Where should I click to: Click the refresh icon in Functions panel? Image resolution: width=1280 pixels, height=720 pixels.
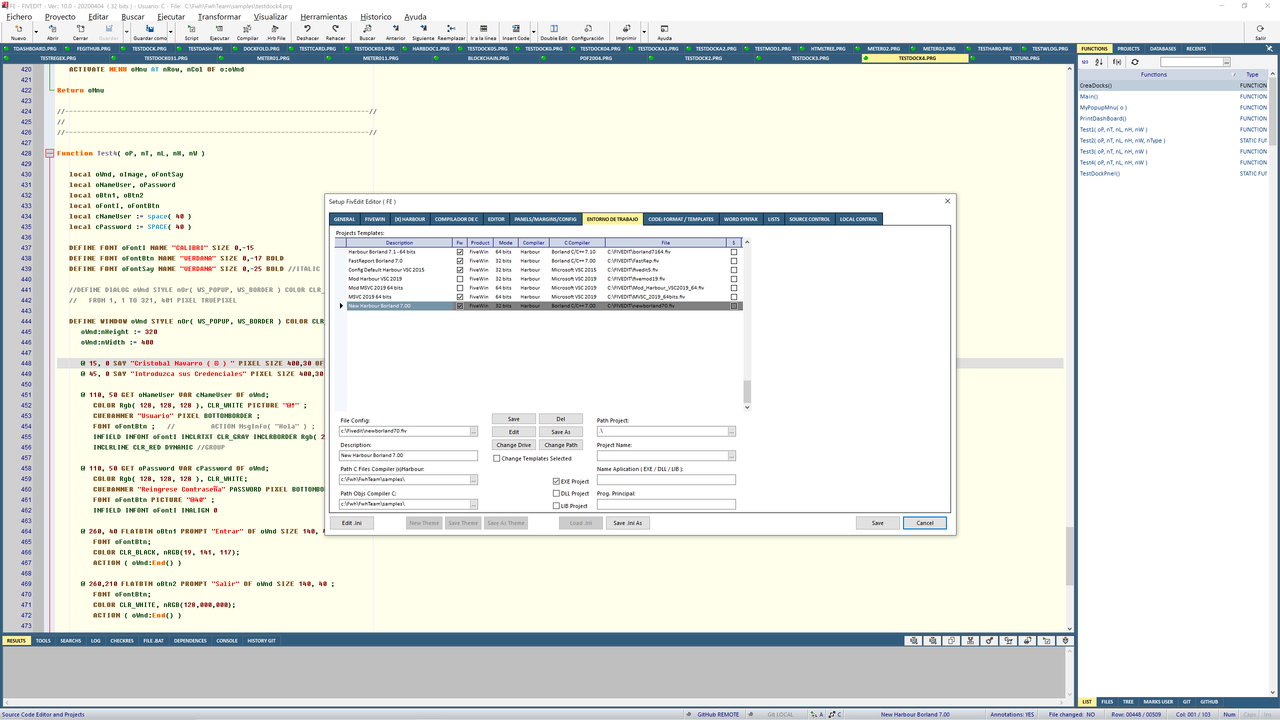(1135, 62)
